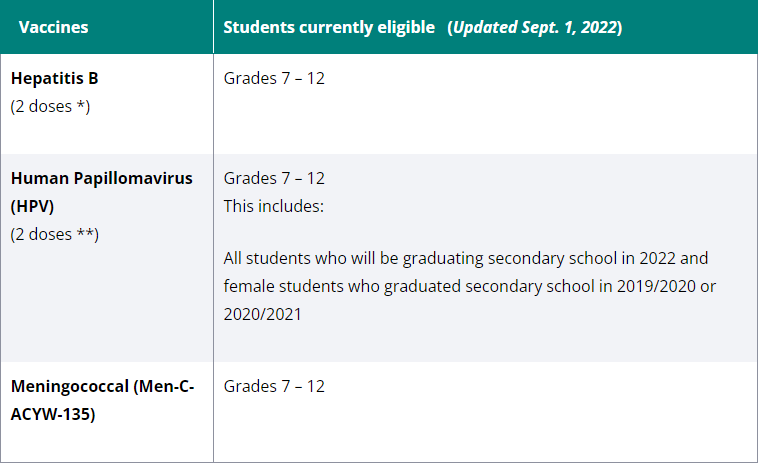Click the 'female students who graduated' line
This screenshot has width=761, height=464.
pyautogui.click(x=330, y=286)
